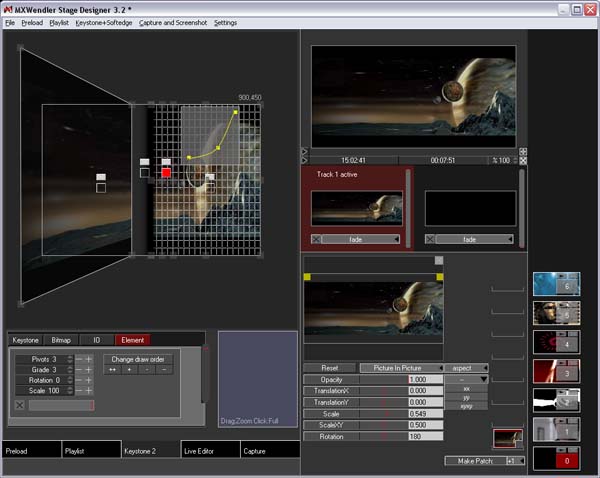Click the Make Patch button
This screenshot has height=478, width=600.
[x=475, y=461]
